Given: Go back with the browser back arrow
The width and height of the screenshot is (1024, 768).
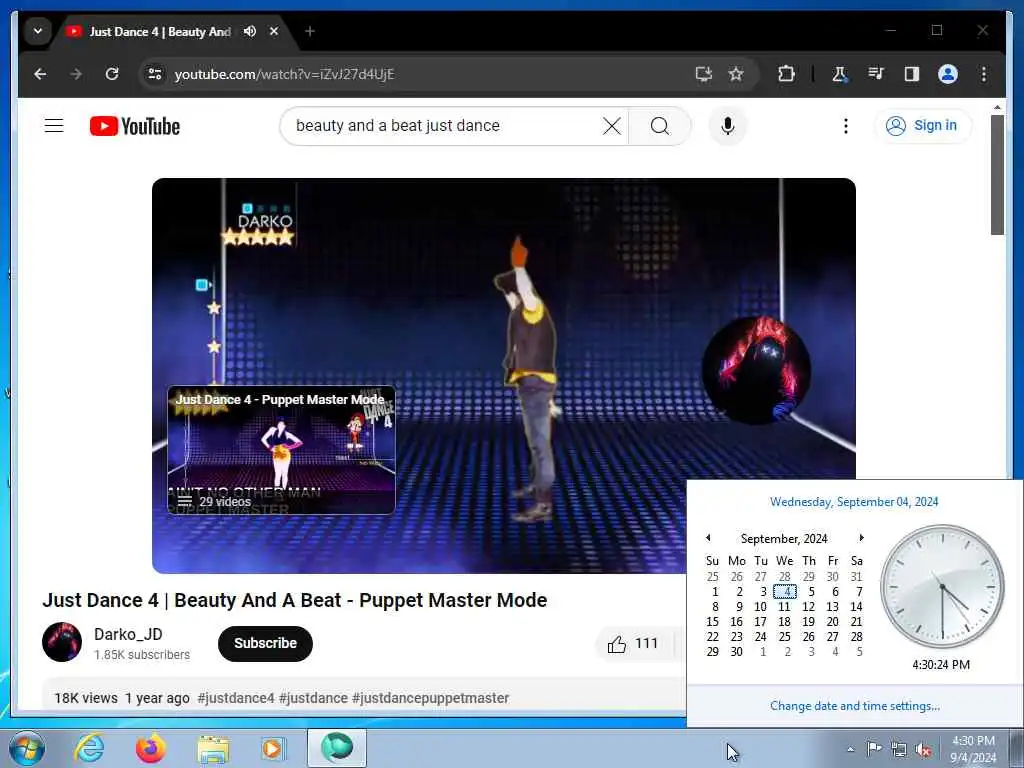Looking at the screenshot, I should [40, 74].
